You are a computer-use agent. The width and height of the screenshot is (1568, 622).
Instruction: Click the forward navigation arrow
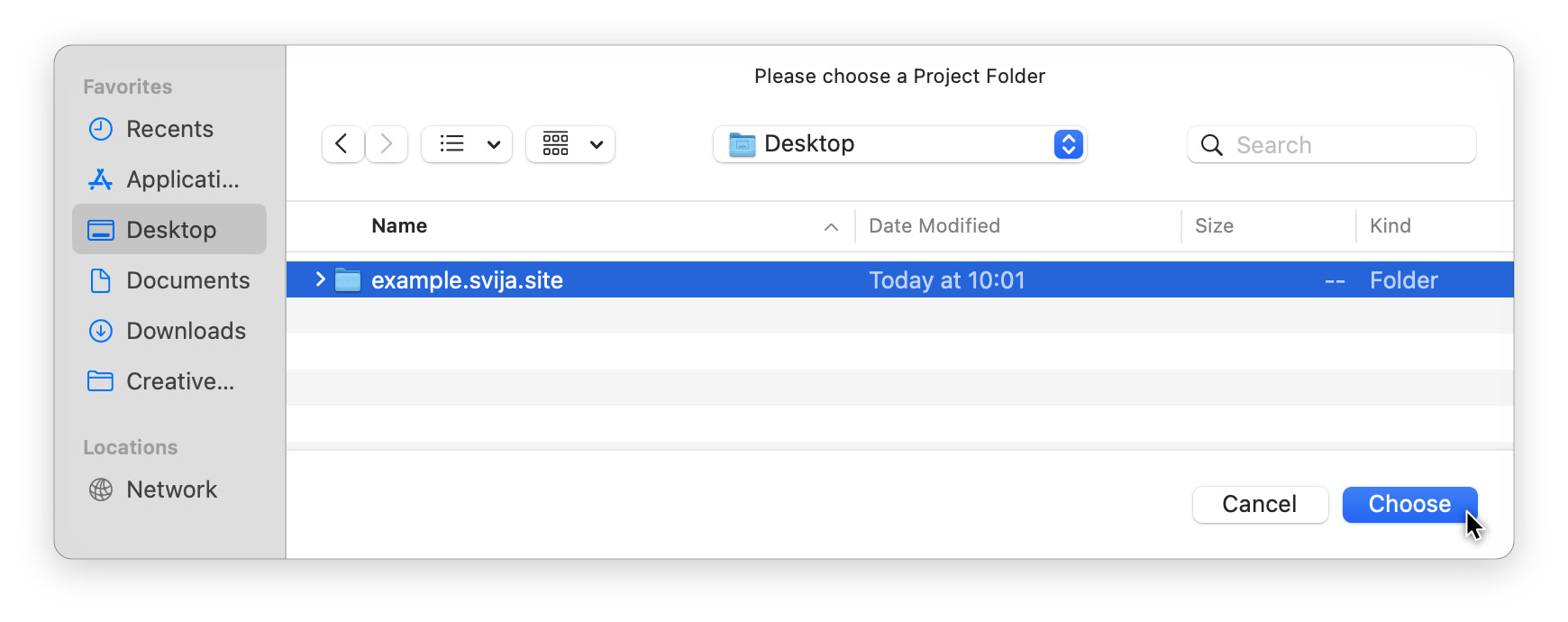pyautogui.click(x=387, y=144)
